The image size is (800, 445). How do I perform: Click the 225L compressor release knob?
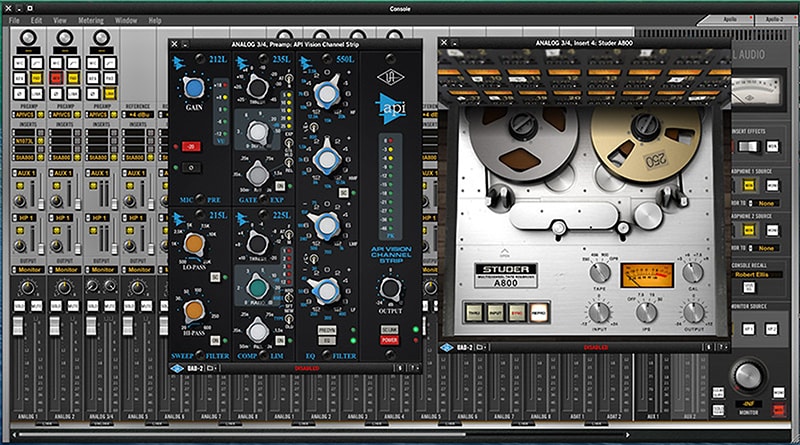click(x=258, y=331)
